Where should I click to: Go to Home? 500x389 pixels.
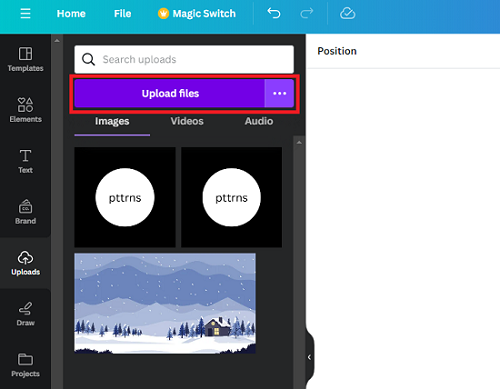coord(71,14)
